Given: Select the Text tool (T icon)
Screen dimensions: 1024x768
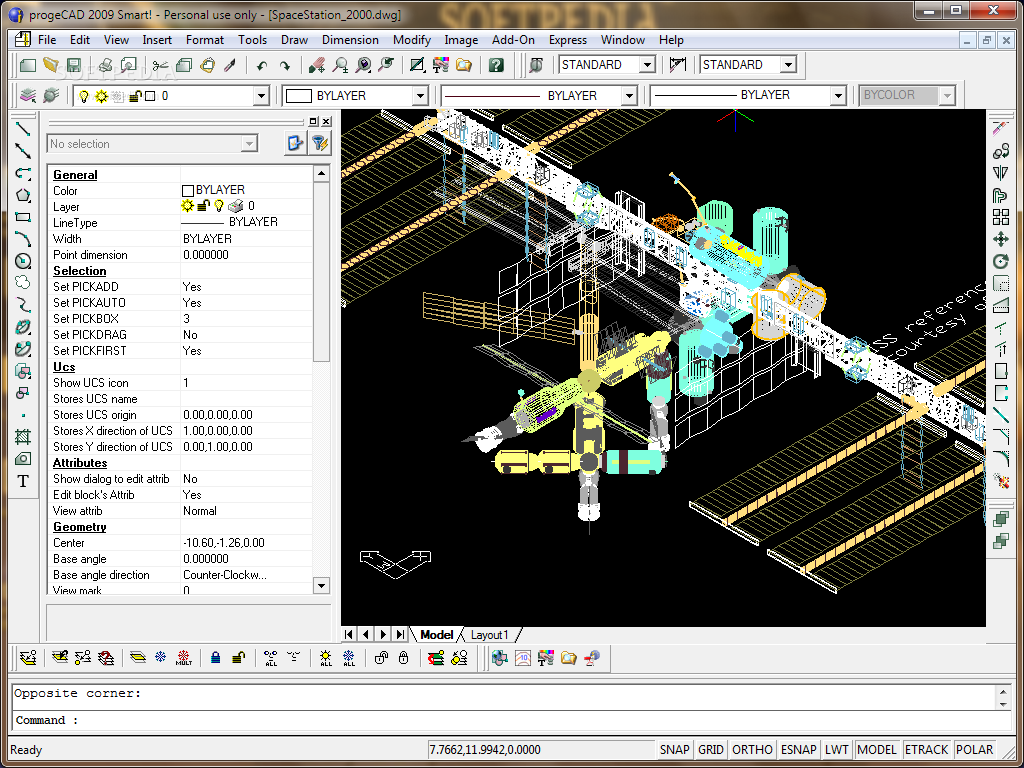Looking at the screenshot, I should 23,481.
